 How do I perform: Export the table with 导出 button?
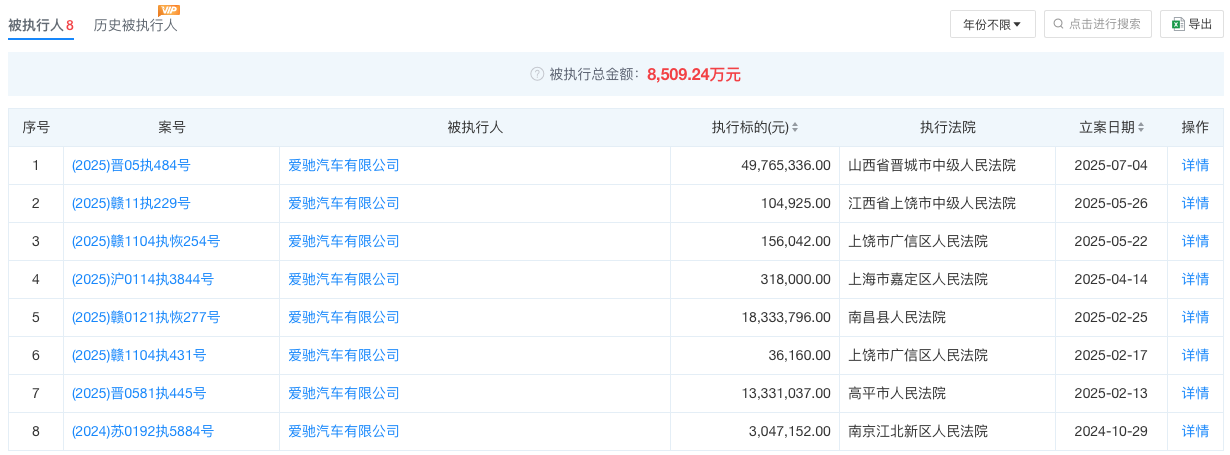pos(1192,24)
